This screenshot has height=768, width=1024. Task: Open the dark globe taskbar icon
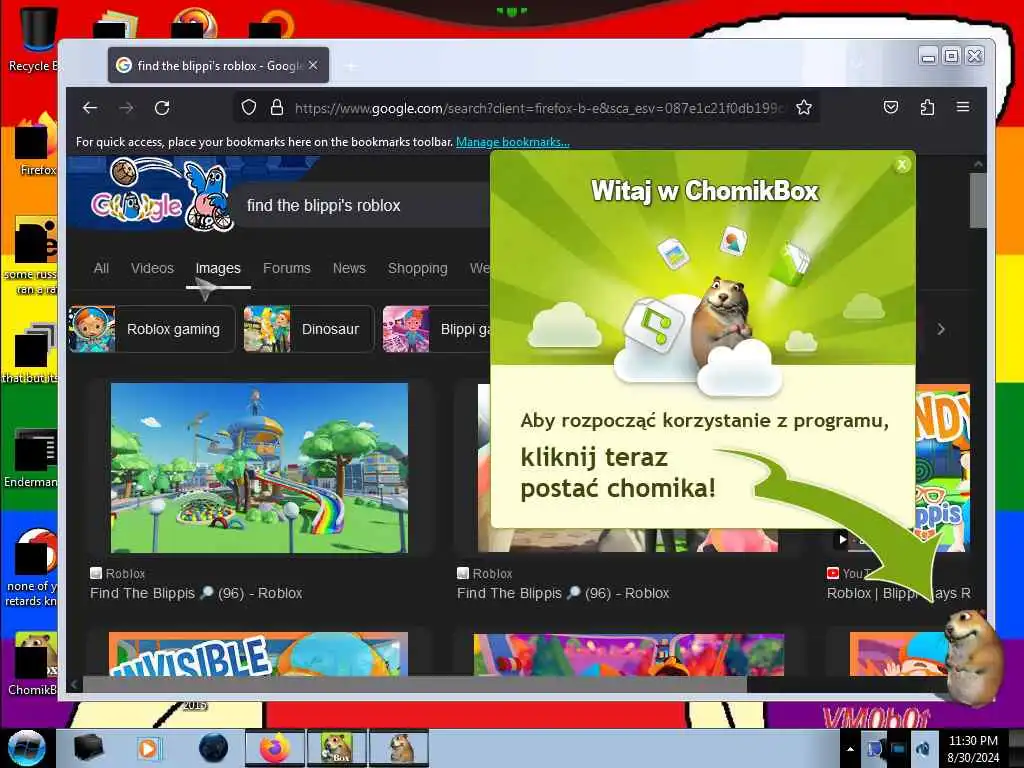213,748
